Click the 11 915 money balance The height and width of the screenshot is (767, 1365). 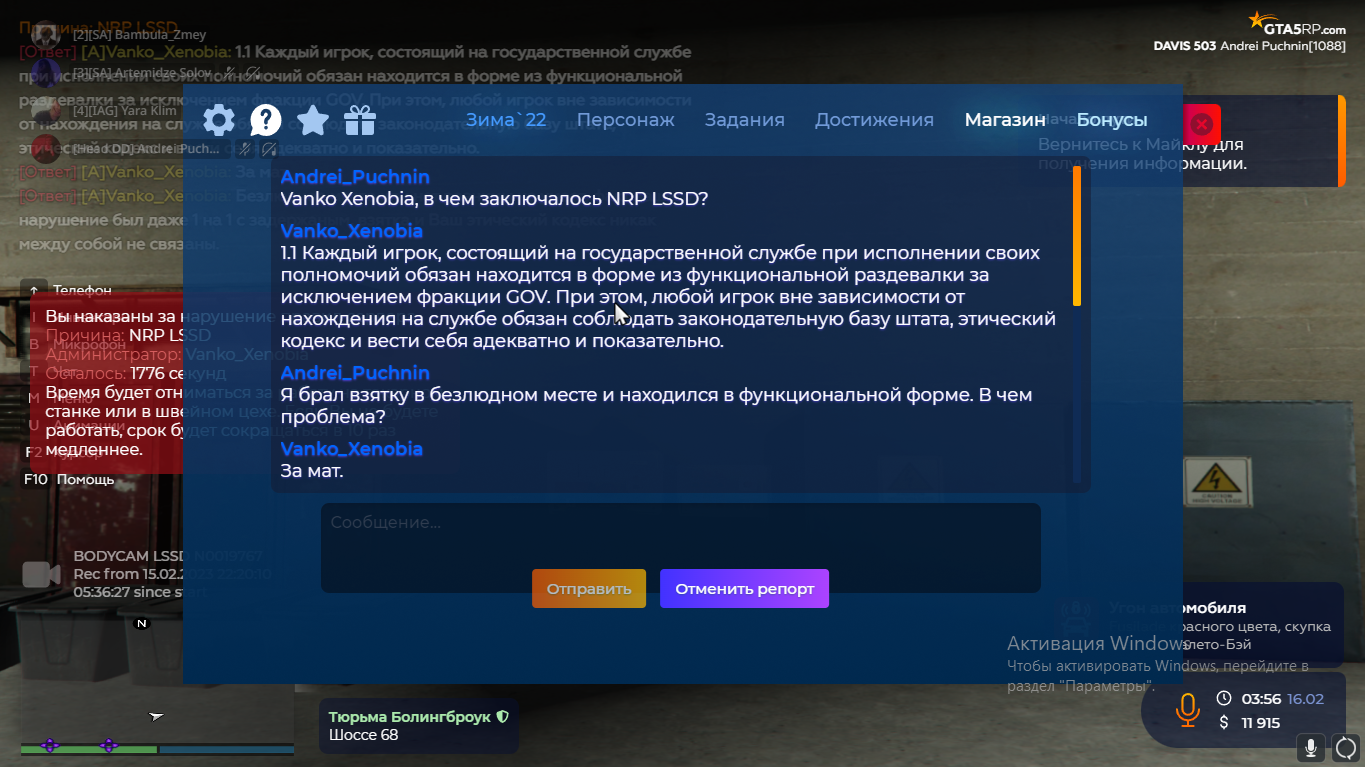(1261, 723)
